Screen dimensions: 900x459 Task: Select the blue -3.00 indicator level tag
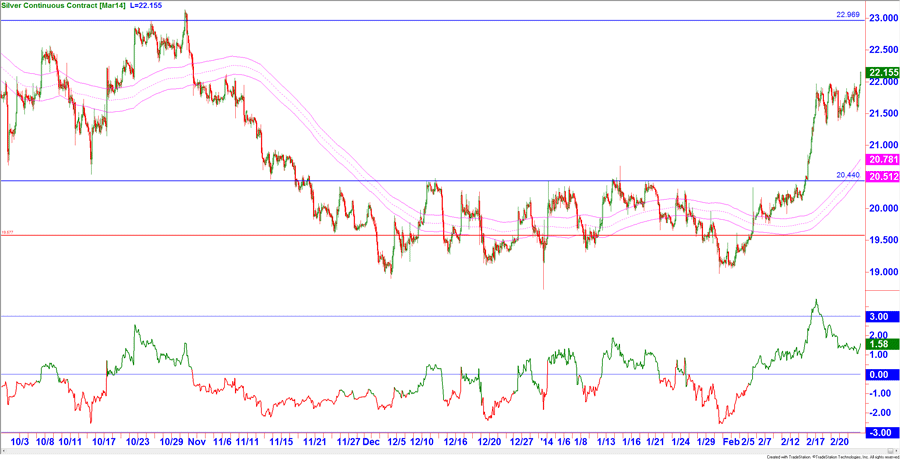tap(881, 432)
